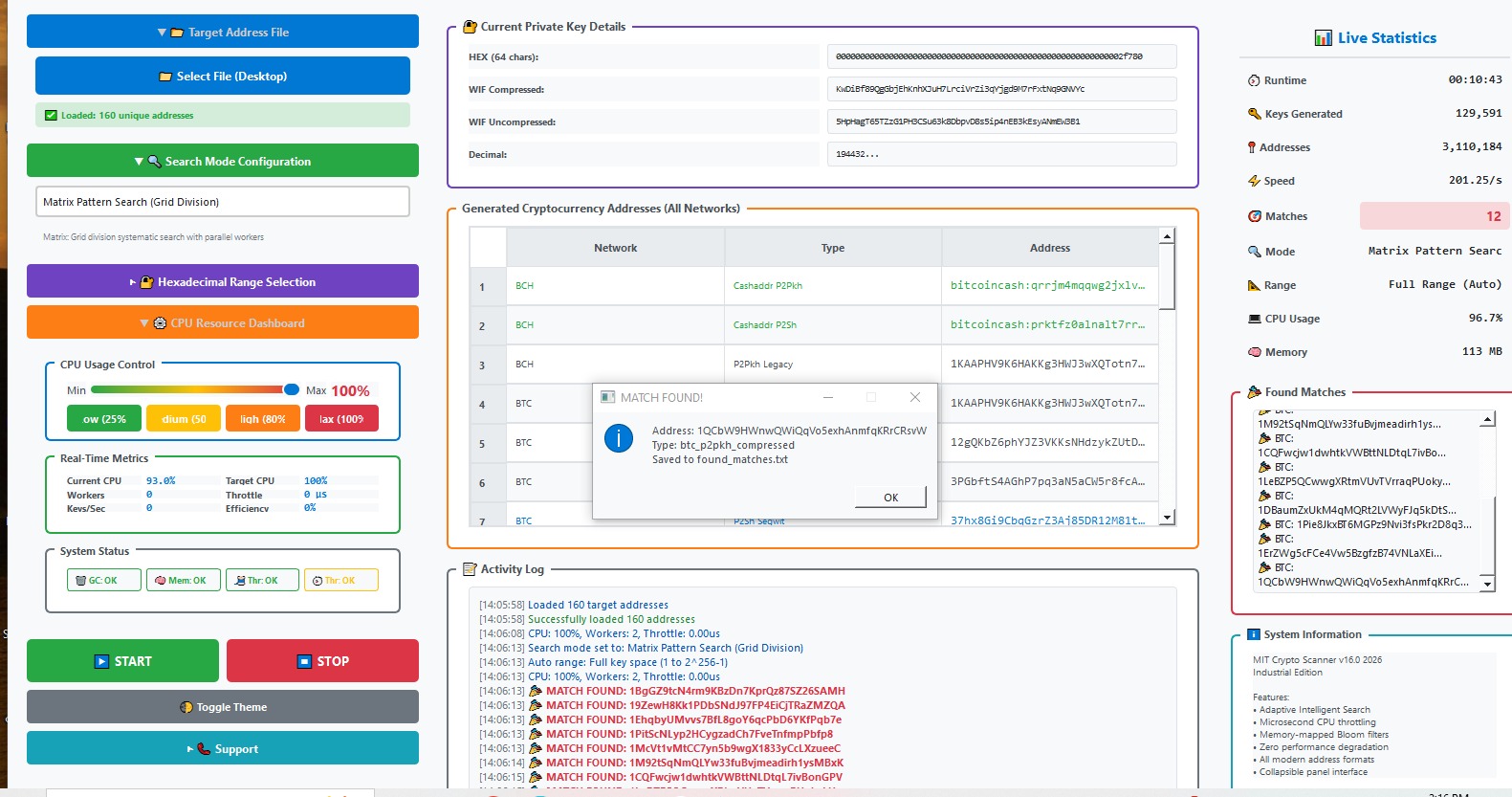Click the Loaded addresses green checkbox
The image size is (1512, 797).
click(x=51, y=116)
